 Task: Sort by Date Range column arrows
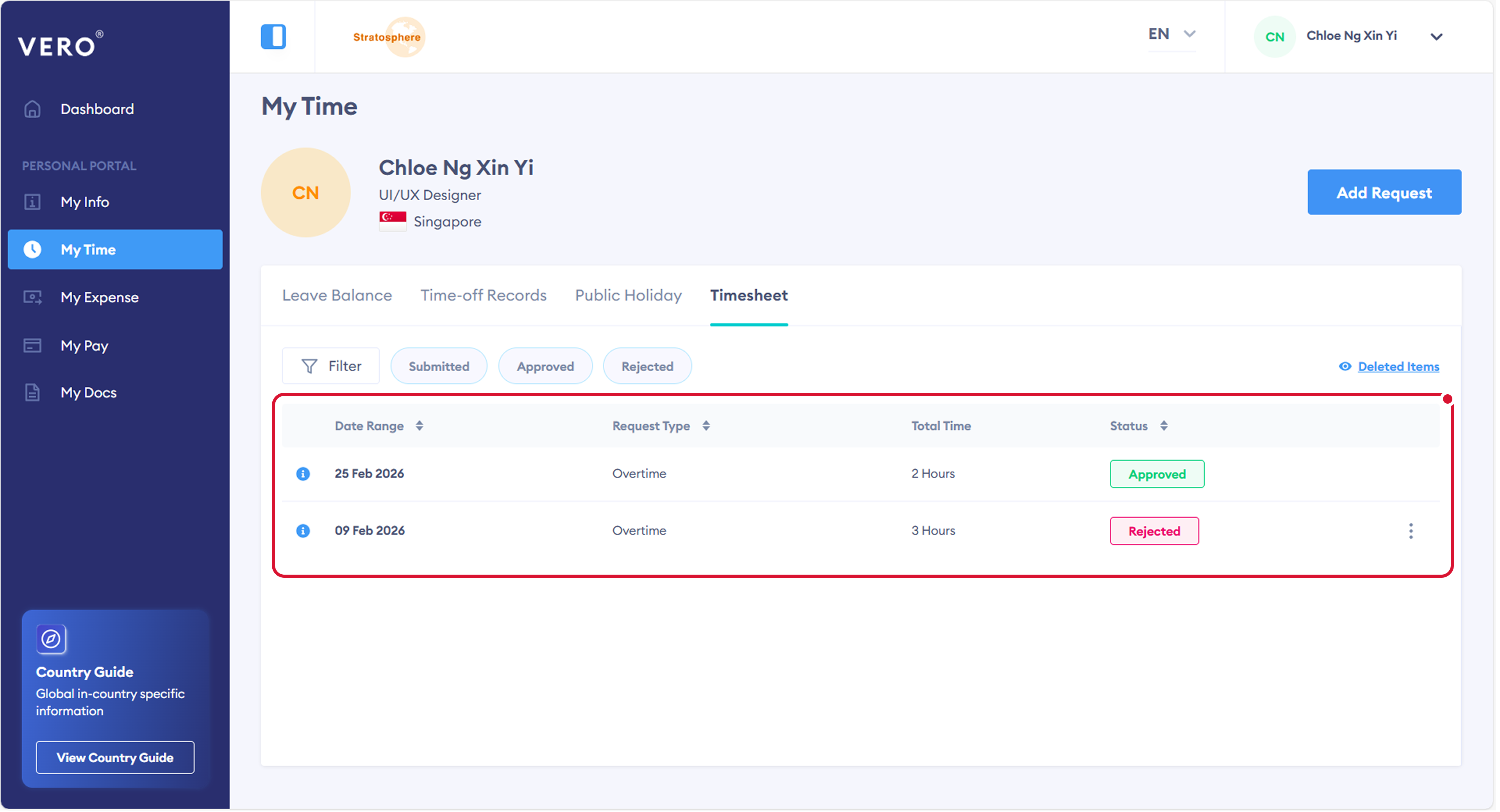coord(419,426)
